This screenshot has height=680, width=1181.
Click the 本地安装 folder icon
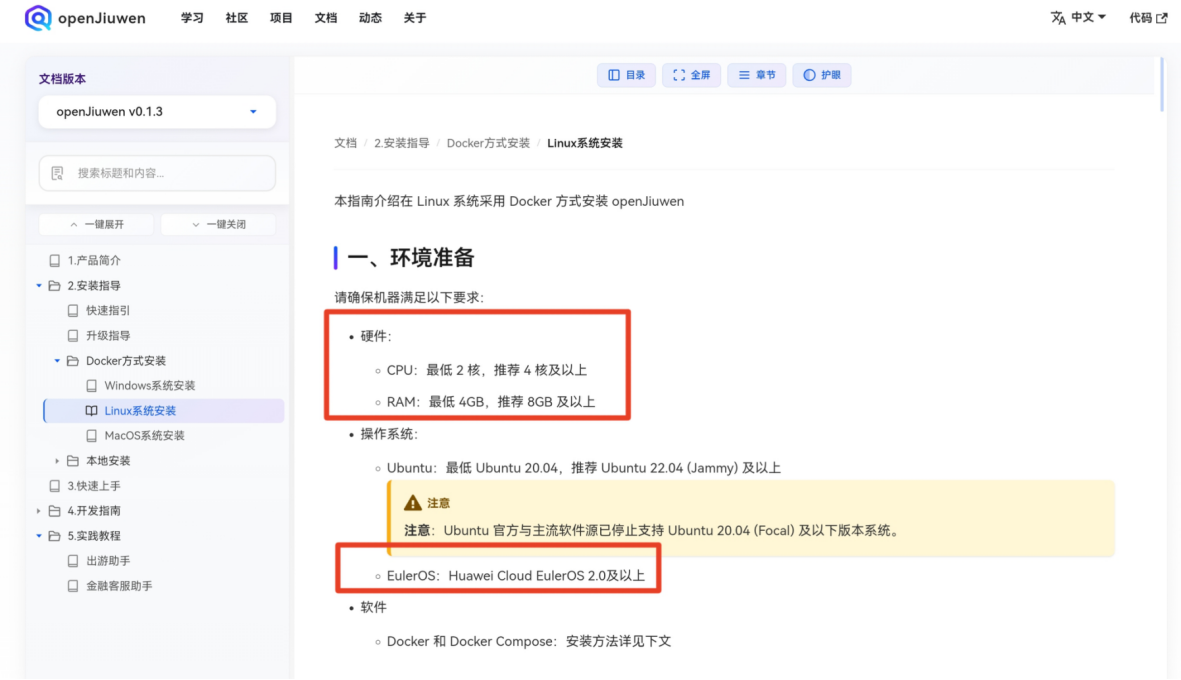(72, 461)
